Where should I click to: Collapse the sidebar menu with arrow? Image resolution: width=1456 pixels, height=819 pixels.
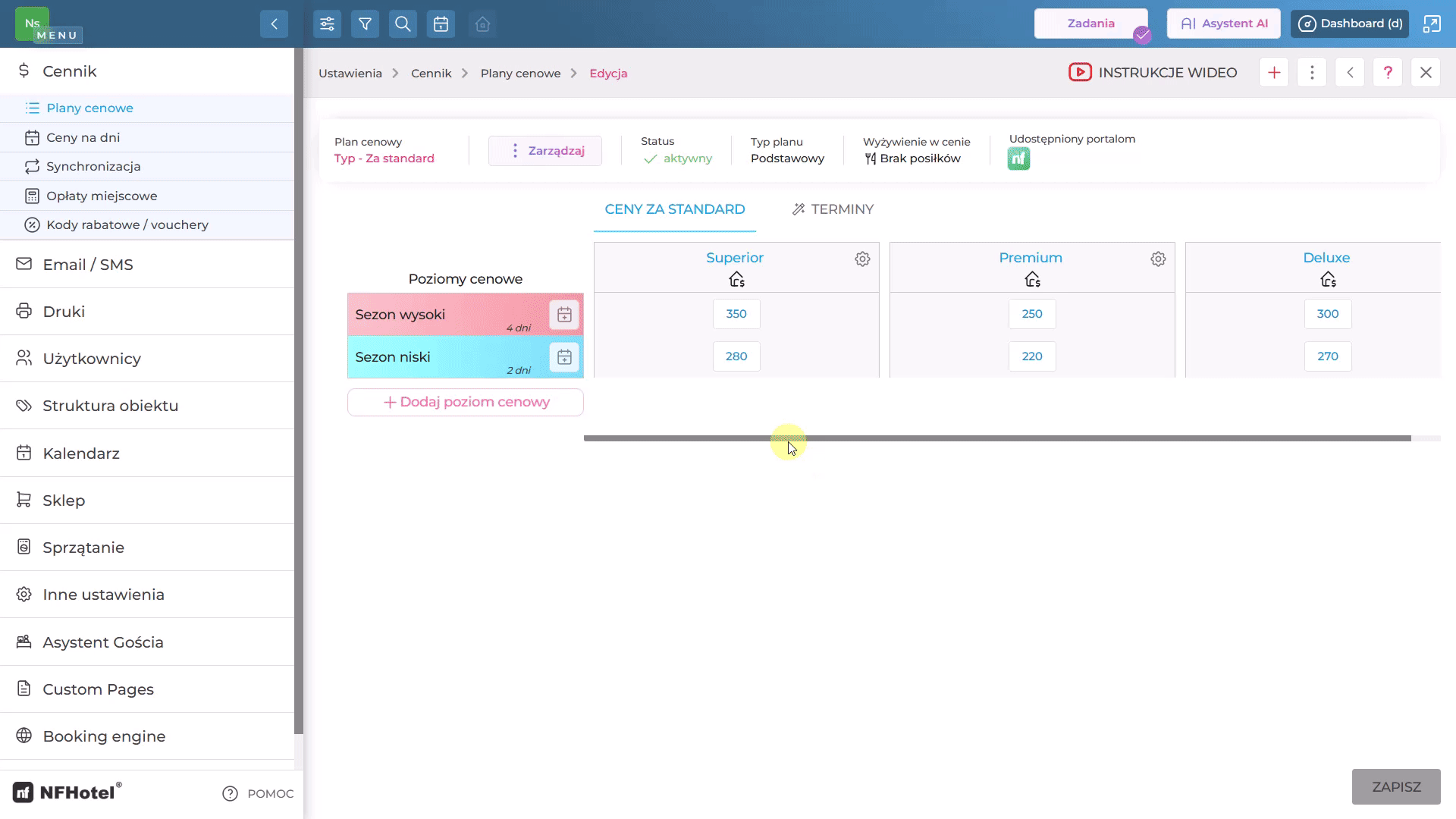coord(274,24)
